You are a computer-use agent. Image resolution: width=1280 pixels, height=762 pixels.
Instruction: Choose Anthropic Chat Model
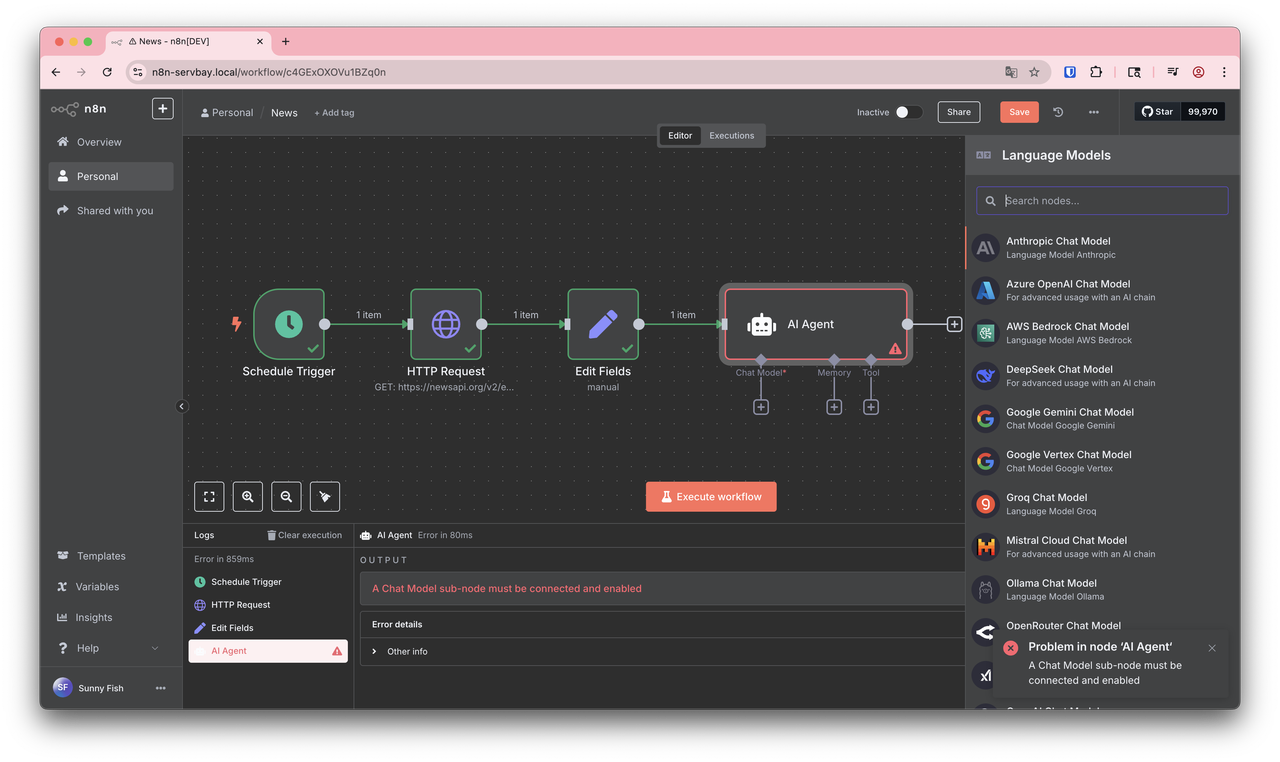click(1102, 248)
